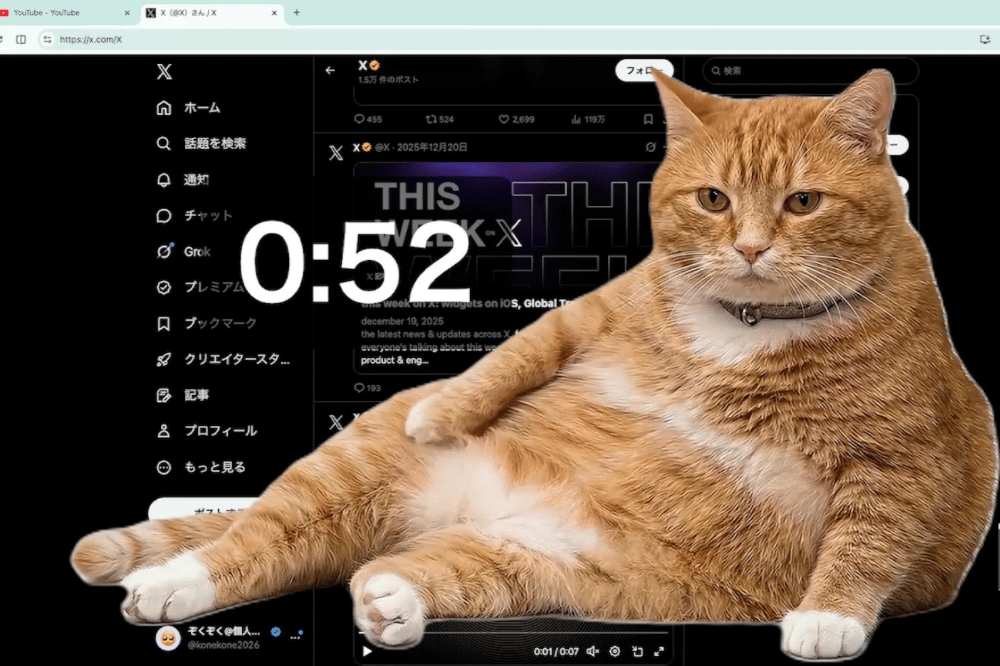This screenshot has width=1000, height=666.
Task: Click the @X handle on the post
Action: tap(382, 147)
